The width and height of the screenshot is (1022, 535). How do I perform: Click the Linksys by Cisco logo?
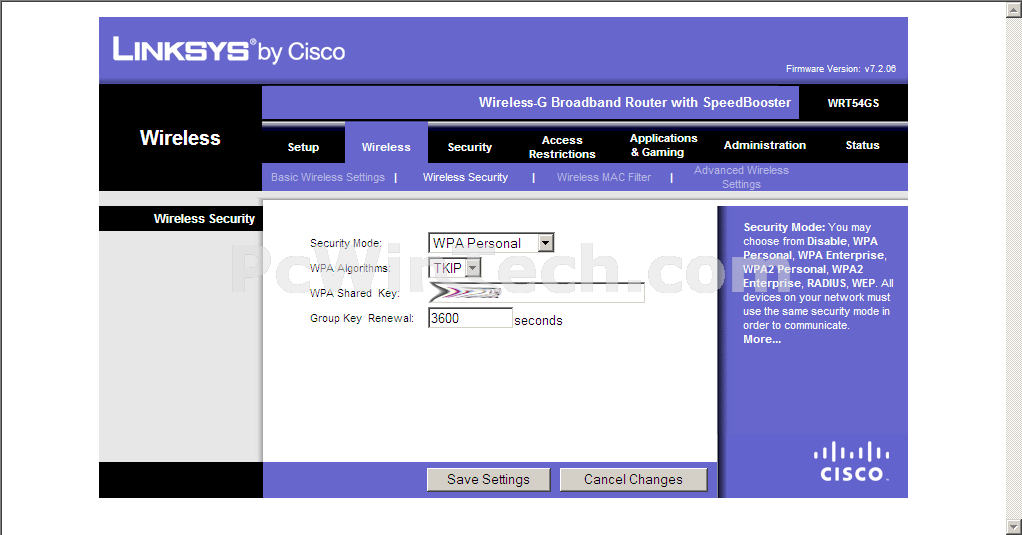(x=229, y=50)
